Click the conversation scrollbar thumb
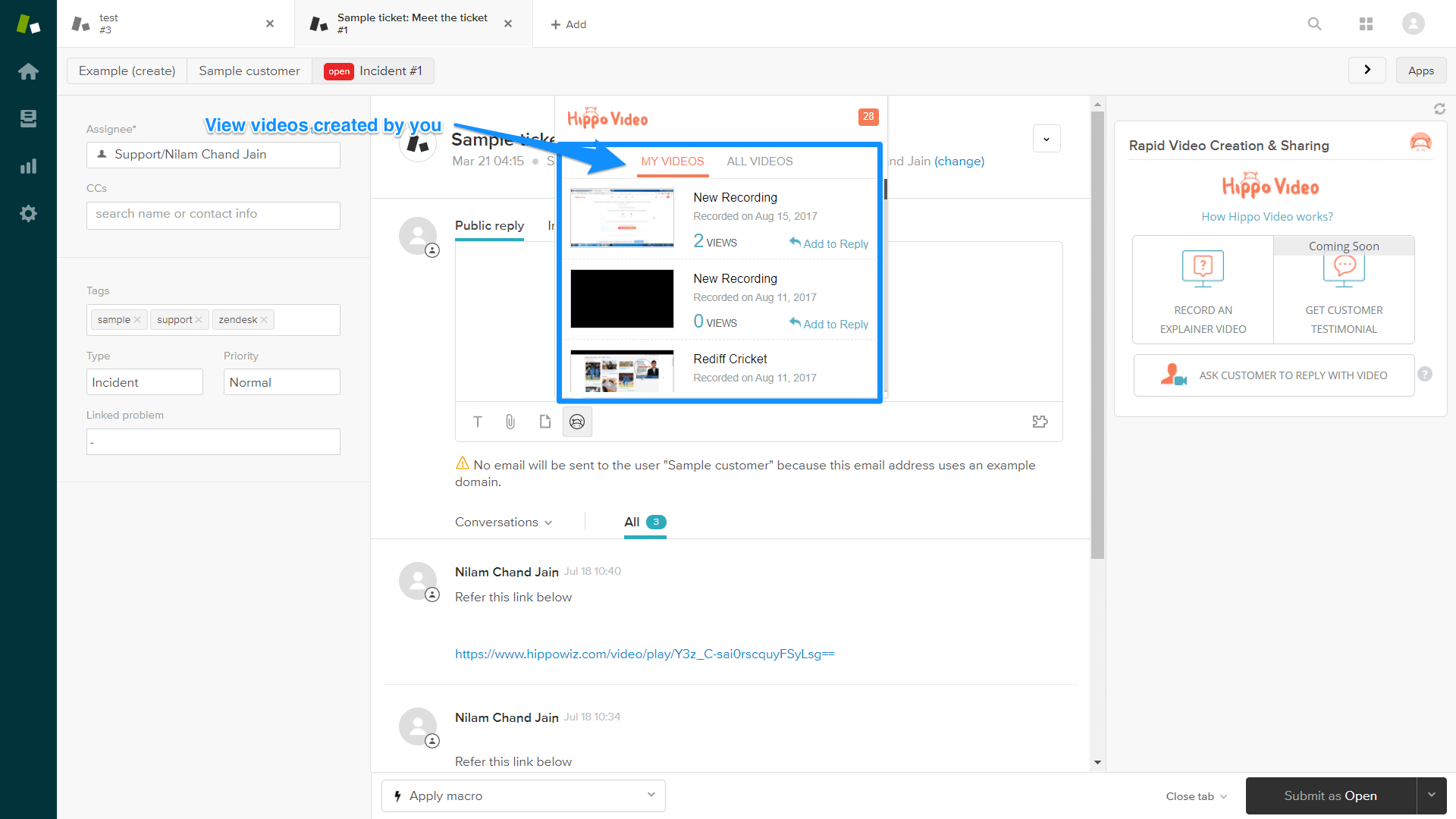The image size is (1456, 819). click(x=1097, y=334)
